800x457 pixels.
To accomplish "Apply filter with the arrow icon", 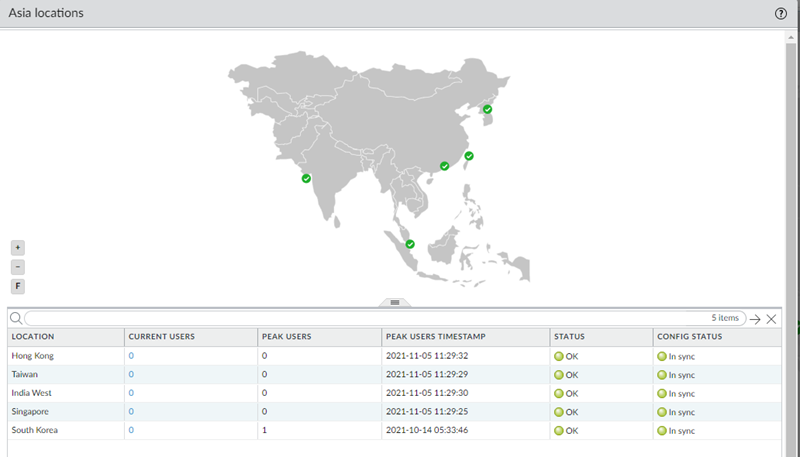I will (x=755, y=319).
